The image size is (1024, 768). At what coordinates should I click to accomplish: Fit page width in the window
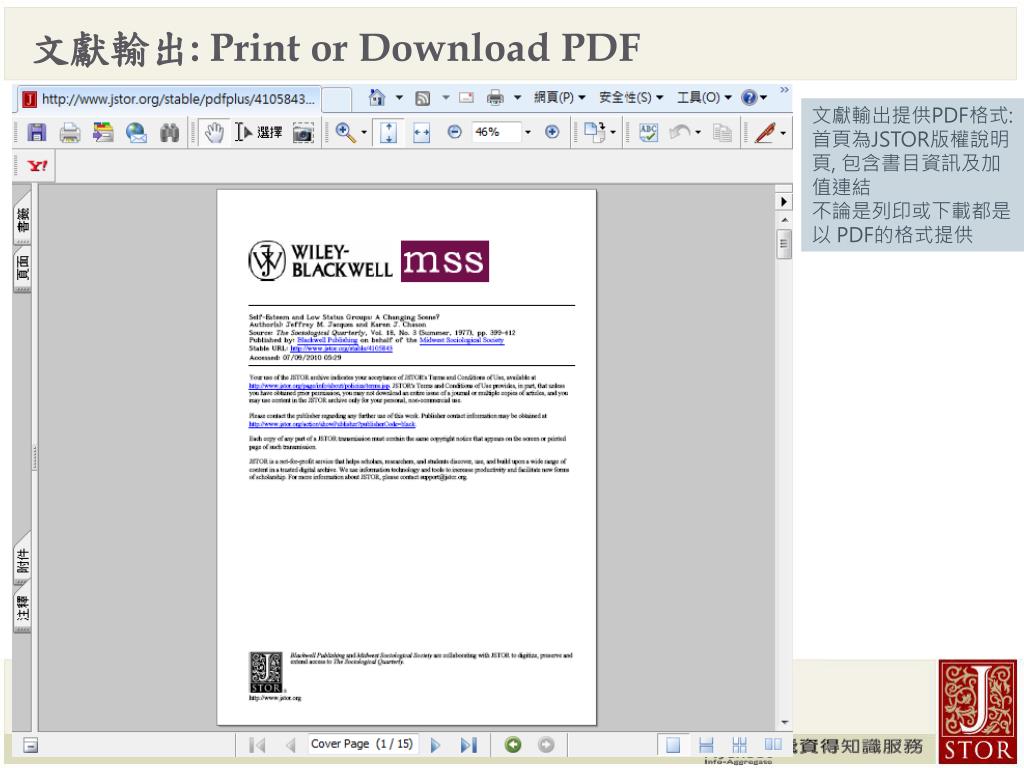coord(421,133)
